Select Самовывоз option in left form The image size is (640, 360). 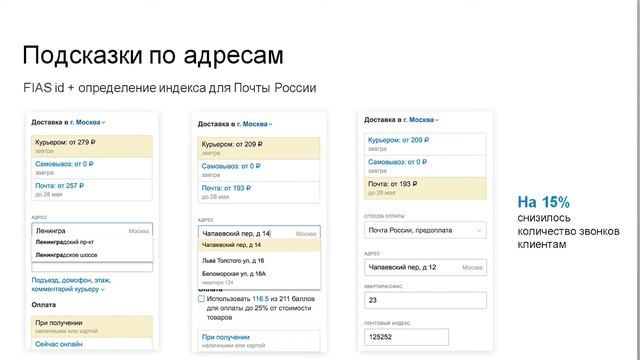click(92, 168)
